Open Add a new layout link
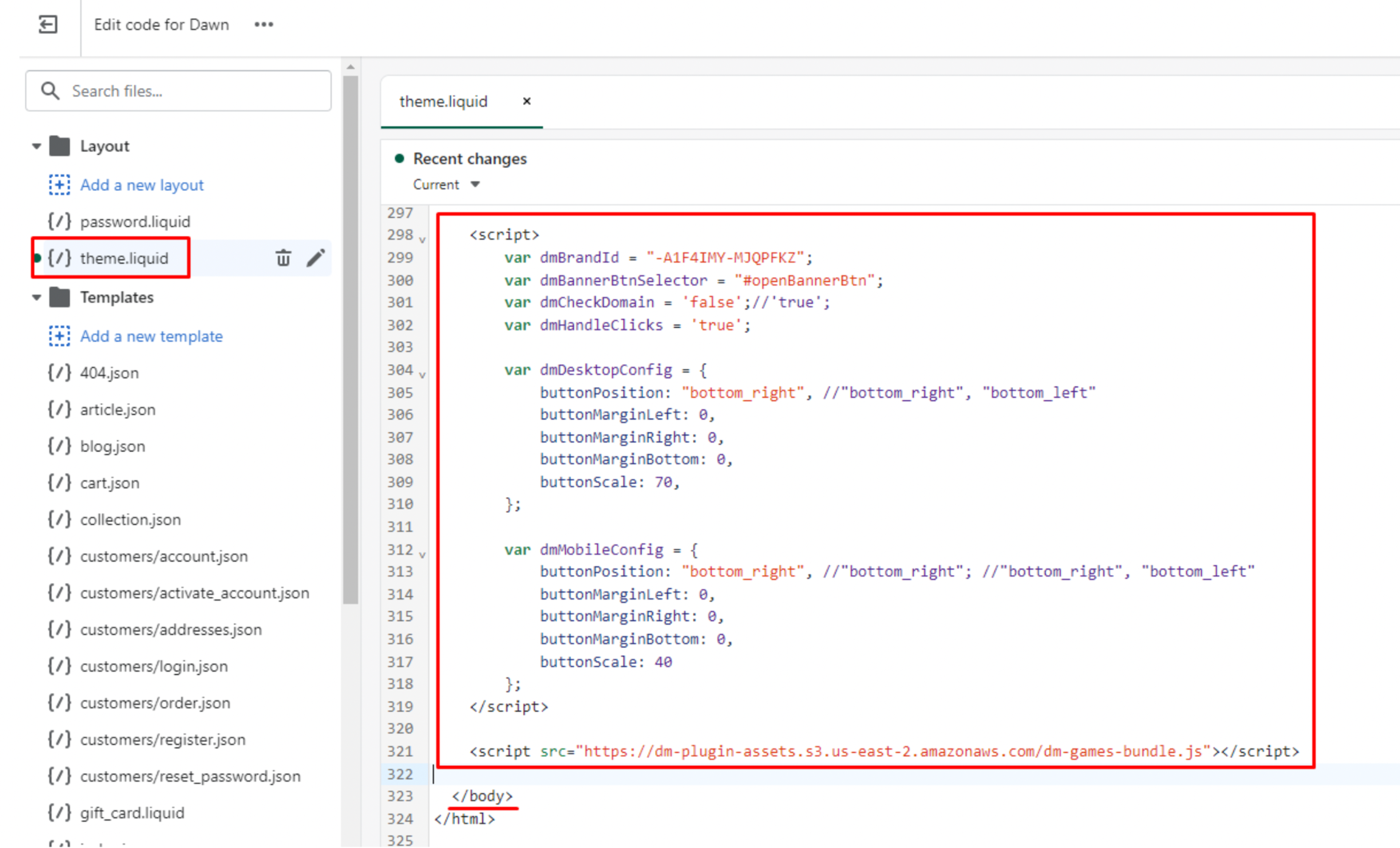The height and width of the screenshot is (848, 1400). pyautogui.click(x=142, y=185)
